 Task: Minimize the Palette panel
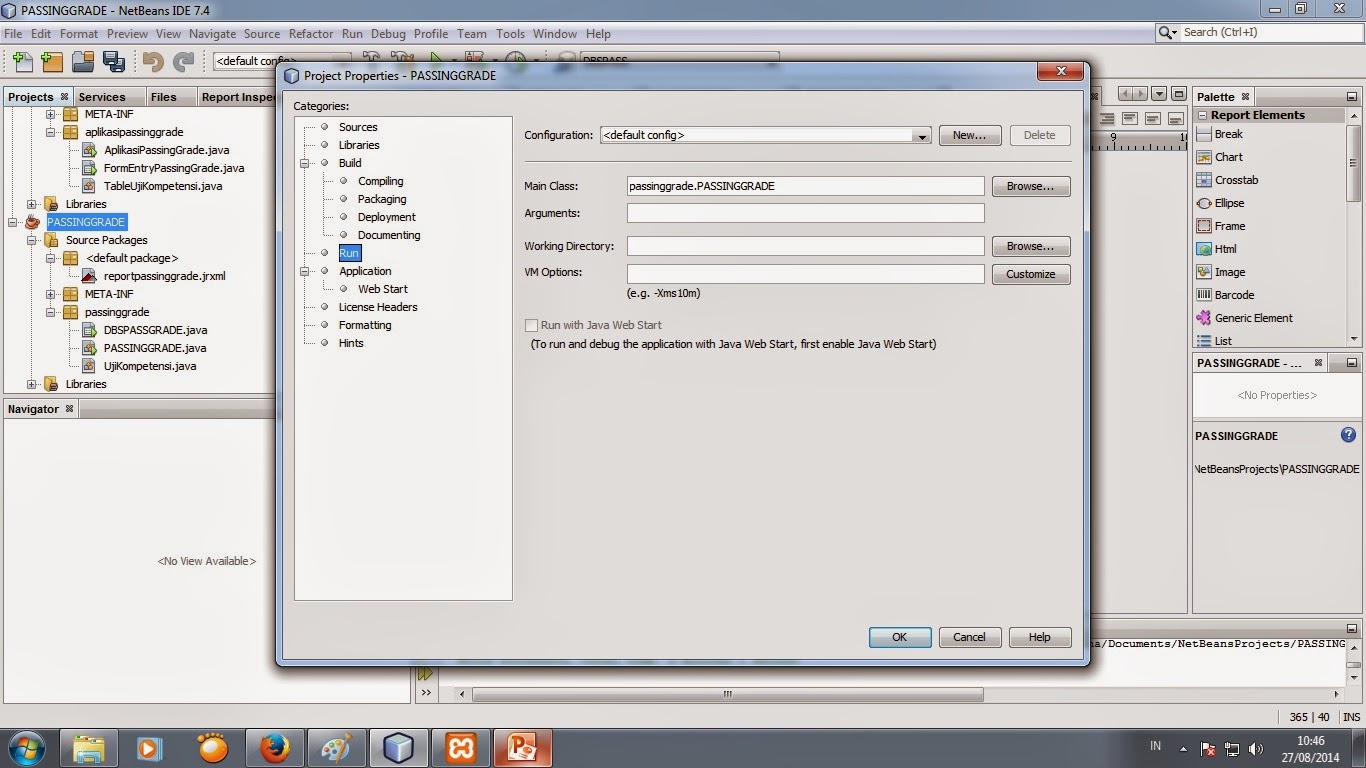[x=1352, y=97]
